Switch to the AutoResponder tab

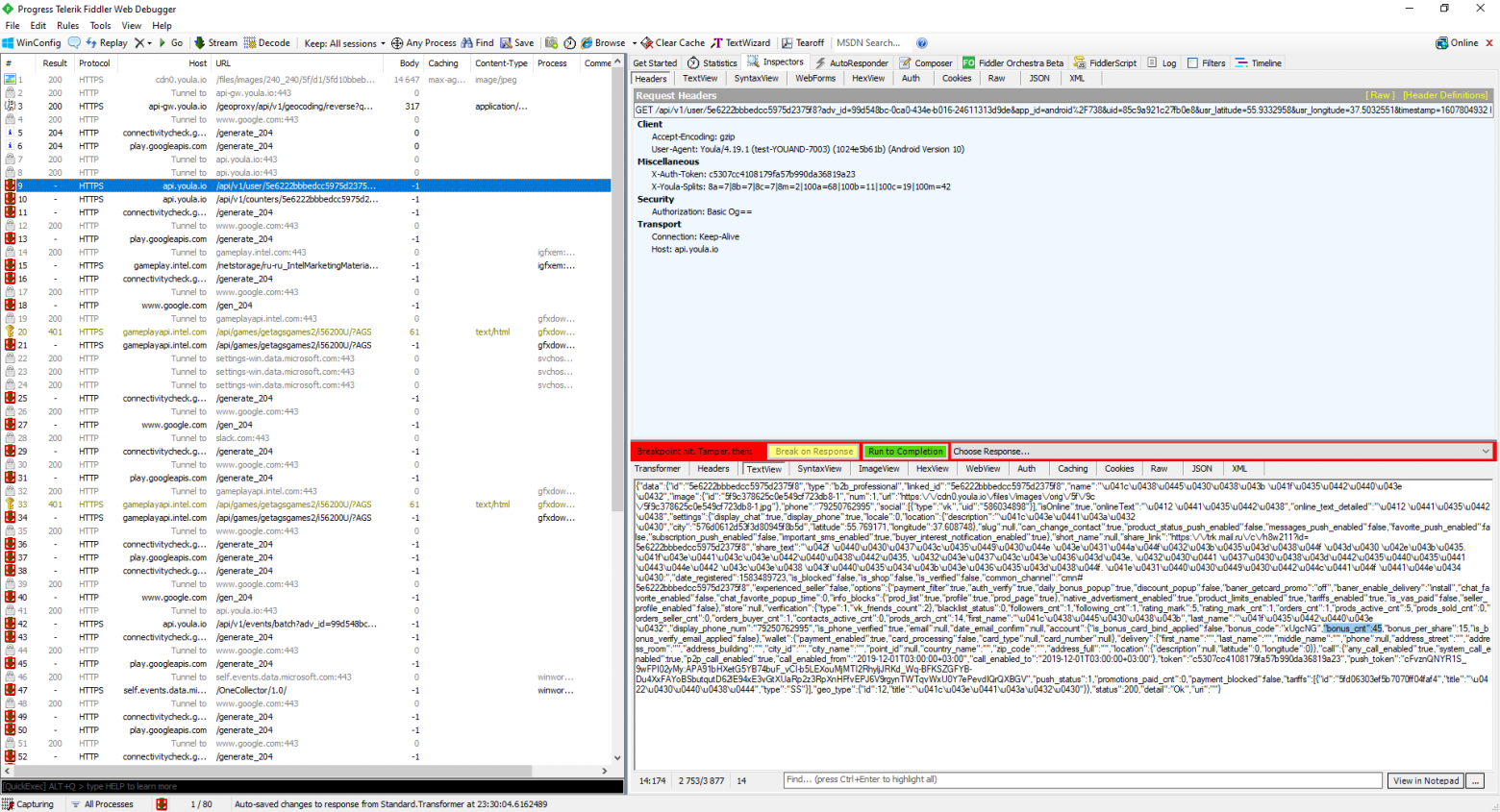852,63
